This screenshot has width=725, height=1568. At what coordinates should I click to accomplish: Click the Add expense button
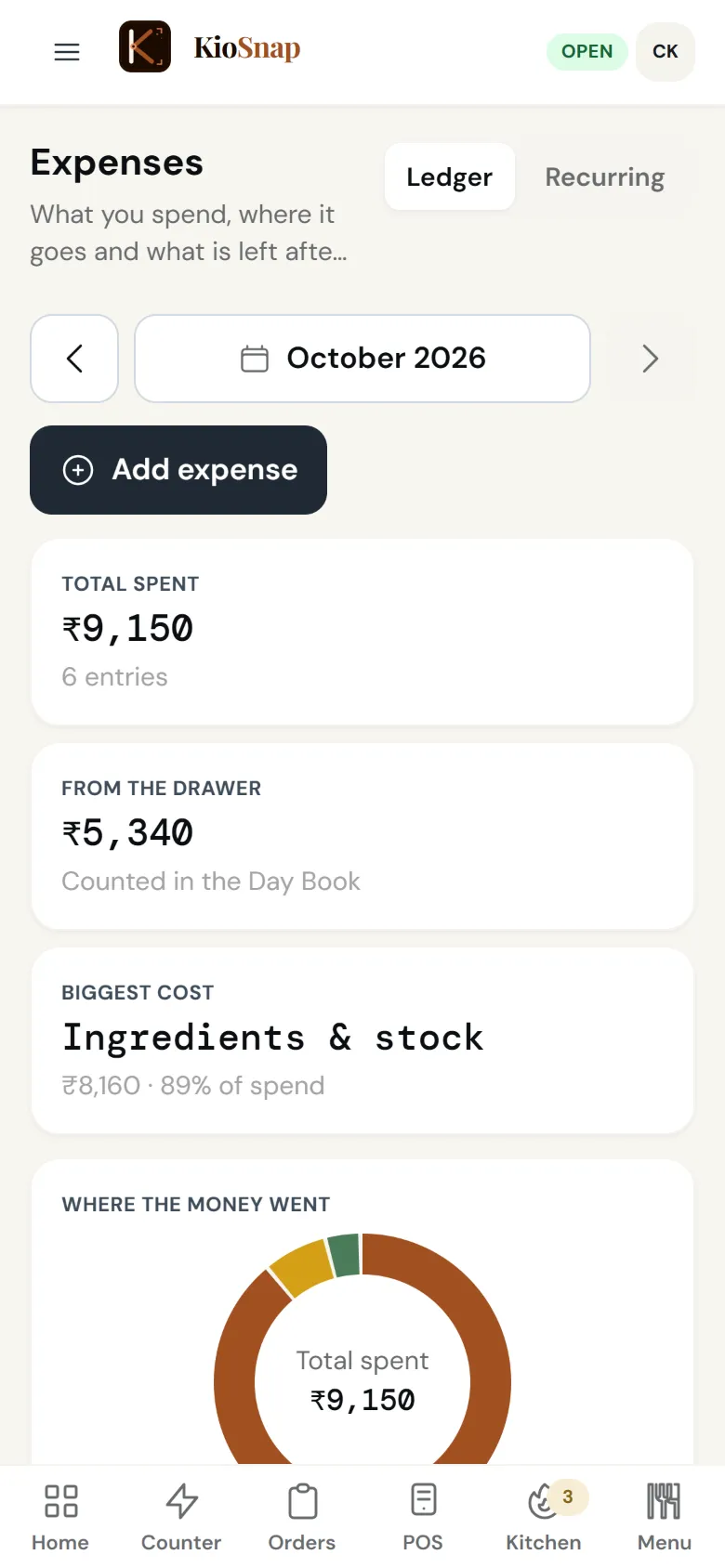(178, 470)
